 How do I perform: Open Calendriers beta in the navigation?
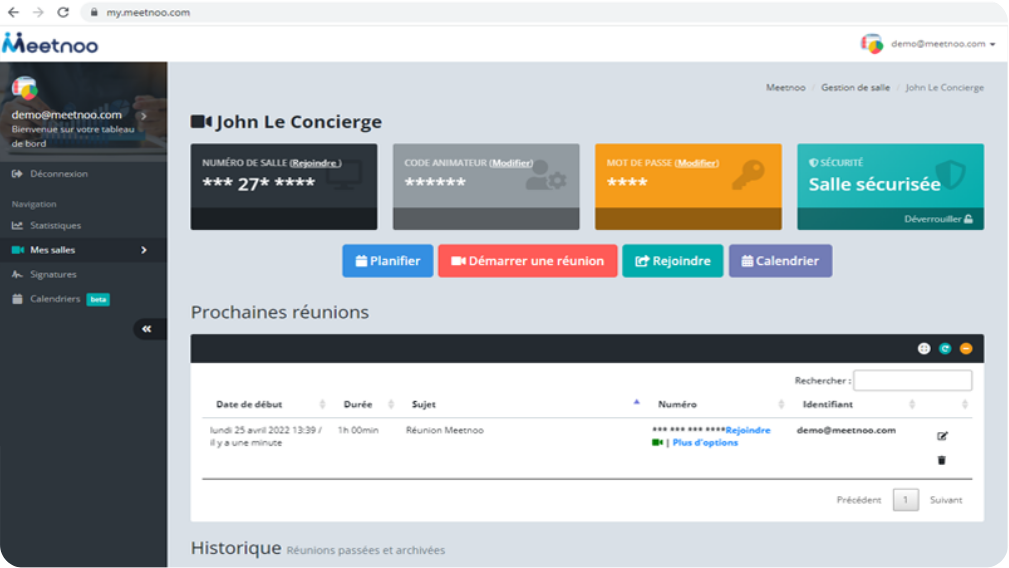[x=60, y=299]
